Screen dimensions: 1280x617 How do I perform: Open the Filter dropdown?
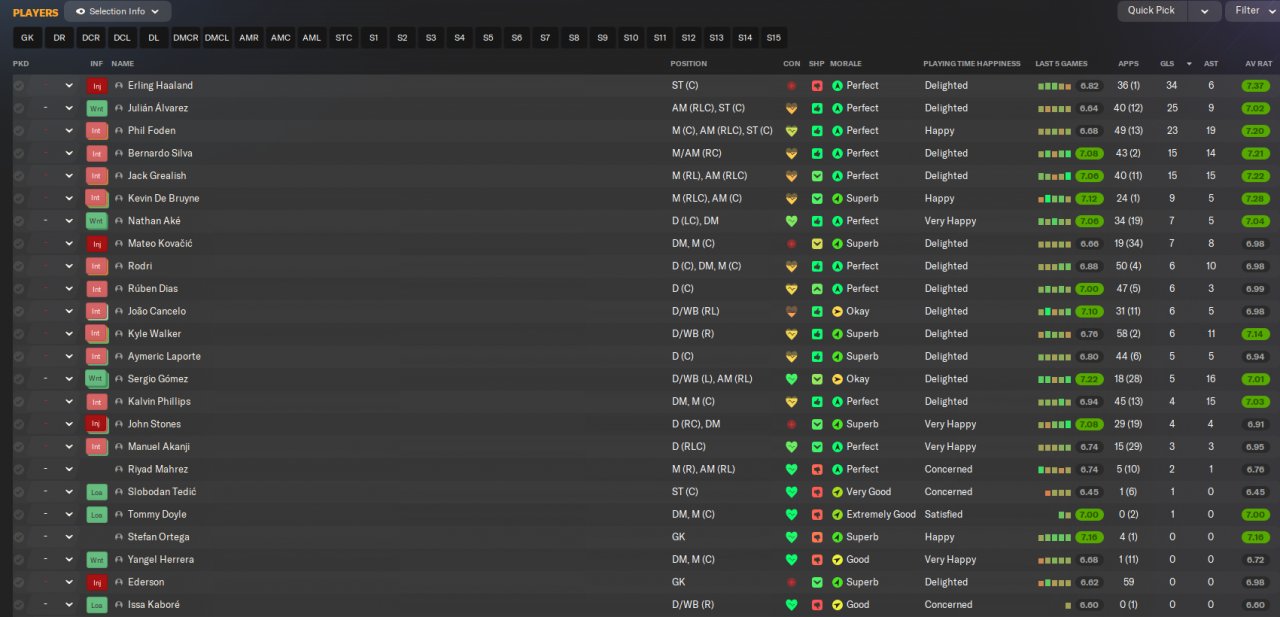[1254, 11]
